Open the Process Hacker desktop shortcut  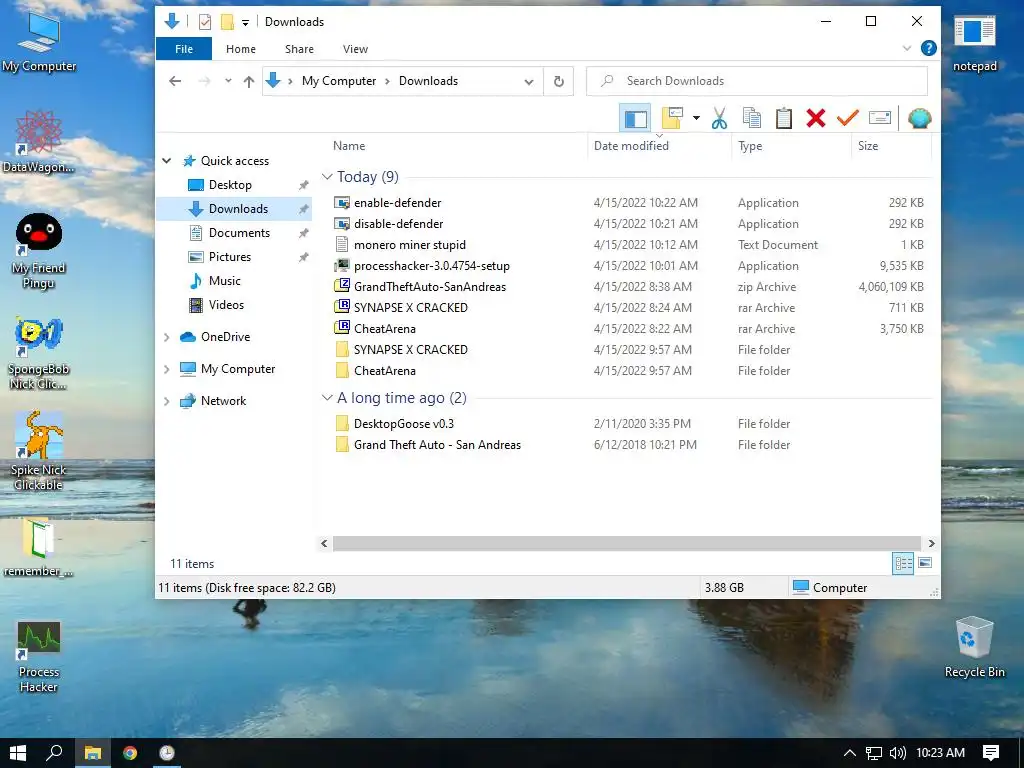(39, 656)
